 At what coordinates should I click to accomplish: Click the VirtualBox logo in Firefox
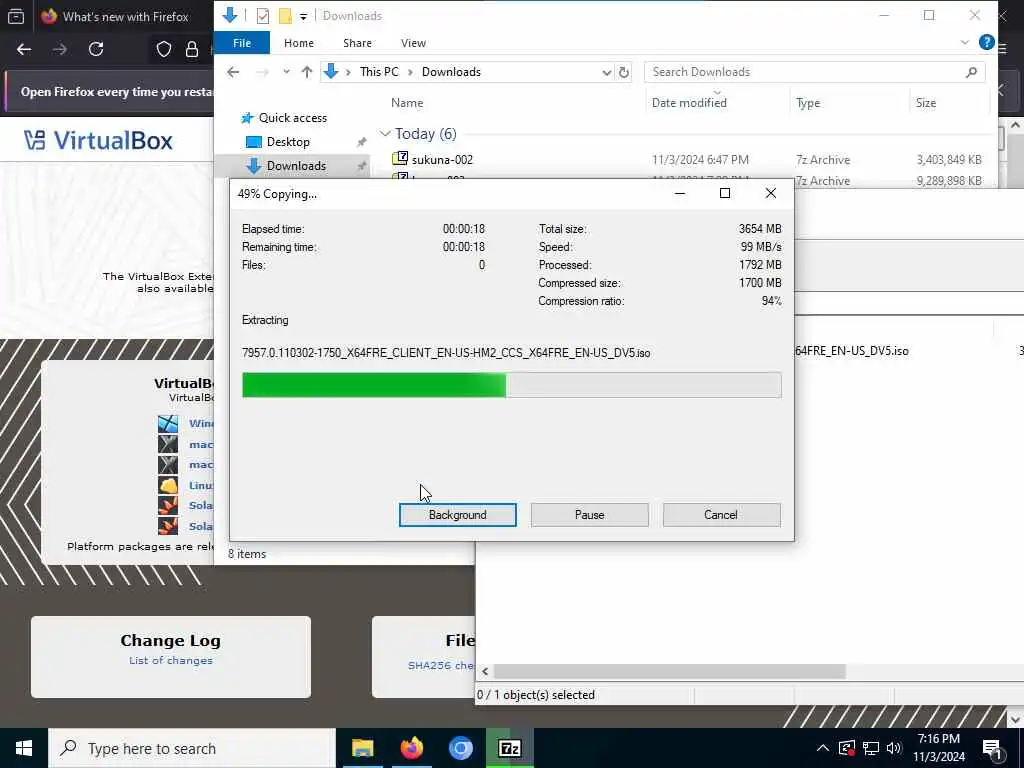99,140
